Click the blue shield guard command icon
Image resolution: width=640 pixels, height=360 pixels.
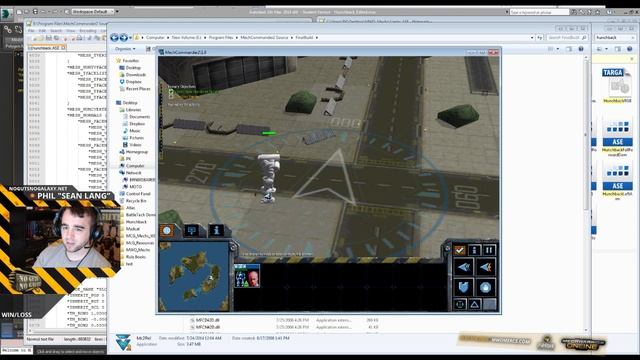coord(464,287)
